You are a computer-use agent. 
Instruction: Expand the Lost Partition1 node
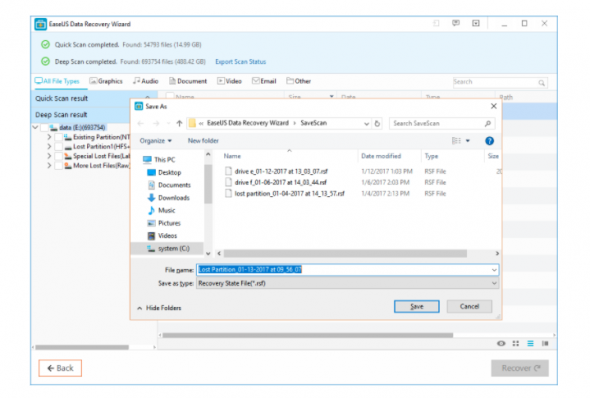tap(49, 147)
